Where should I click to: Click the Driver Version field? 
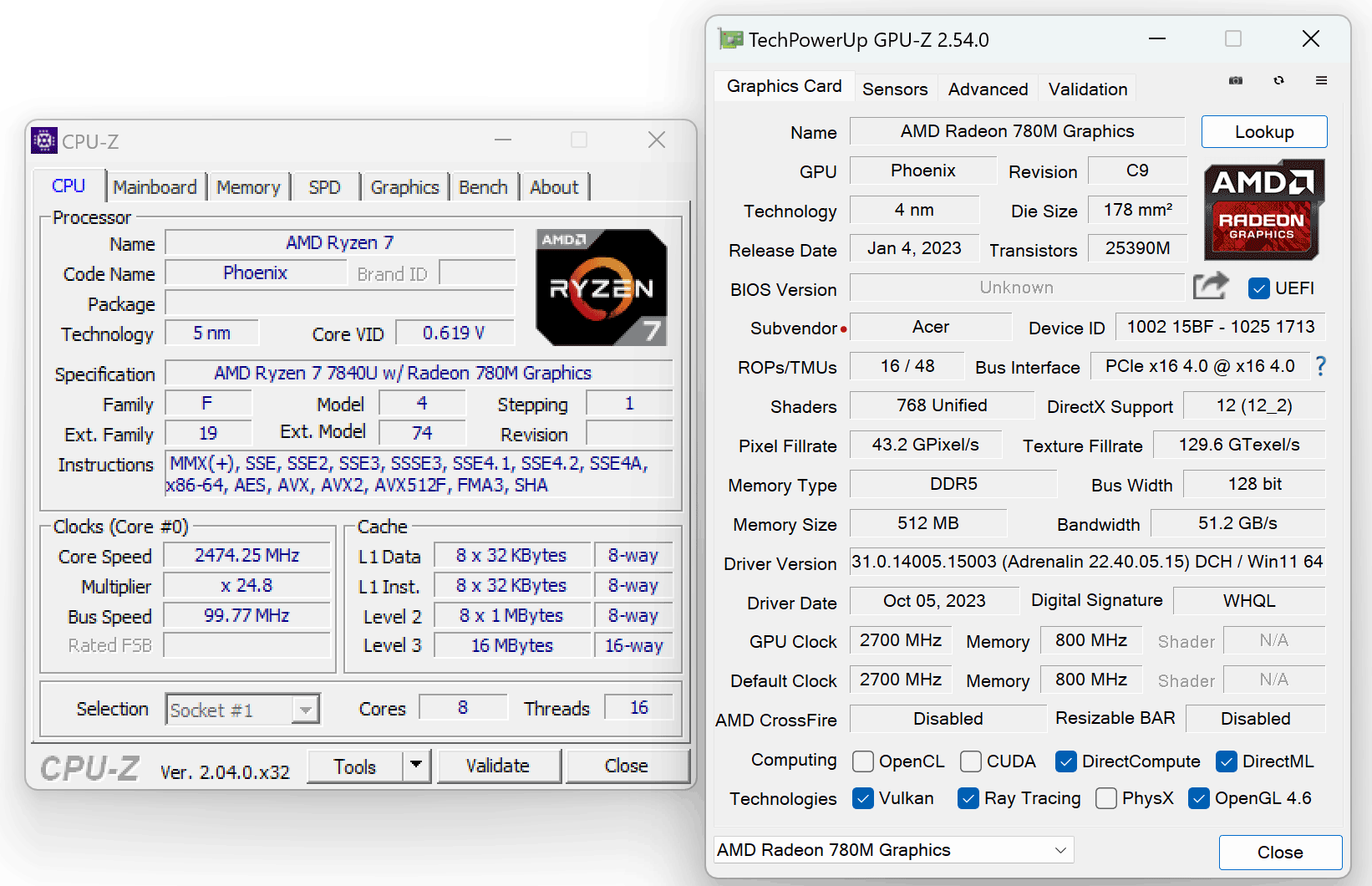[x=1087, y=562]
